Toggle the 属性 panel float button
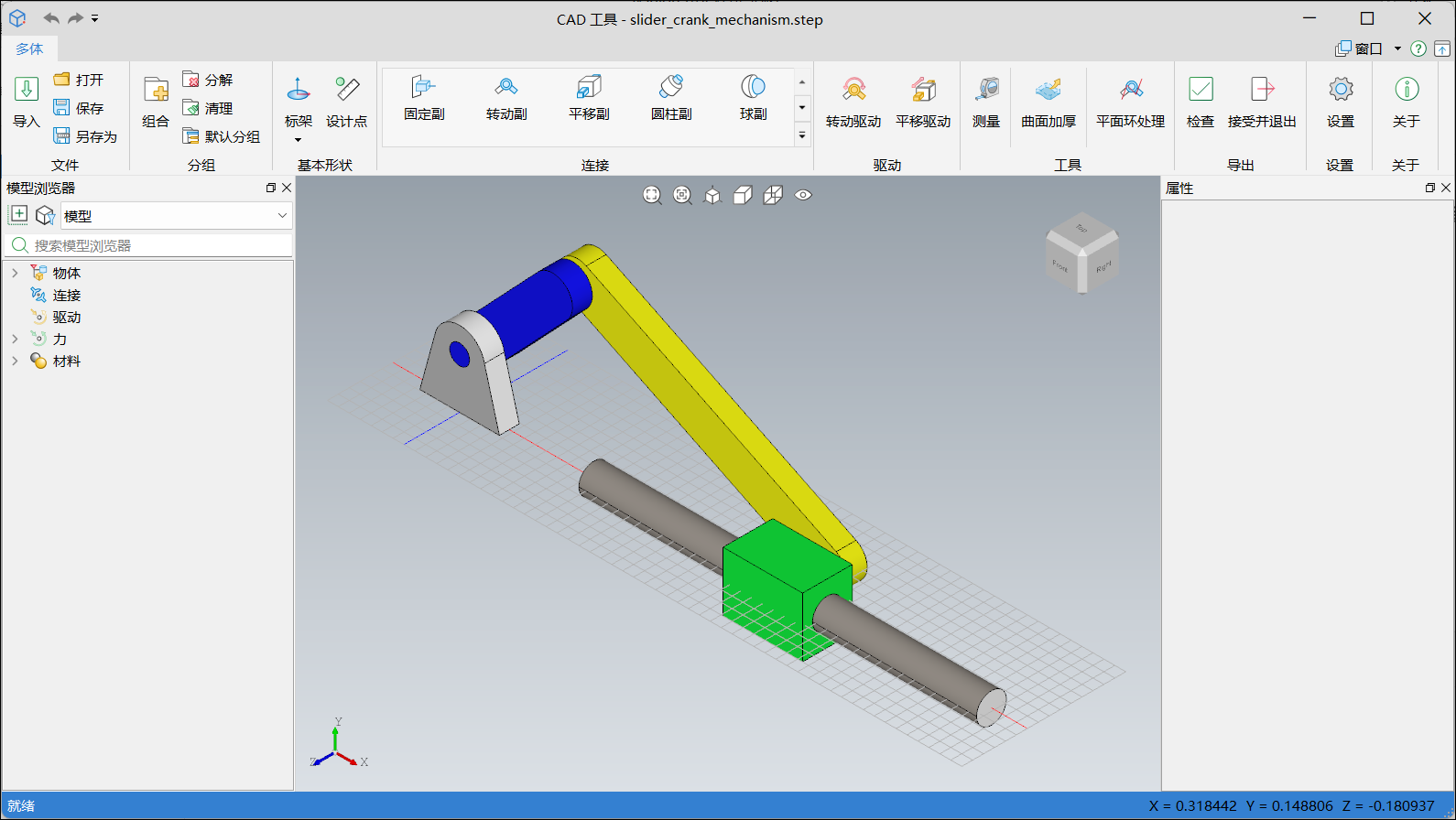Image resolution: width=1456 pixels, height=820 pixels. tap(1429, 188)
